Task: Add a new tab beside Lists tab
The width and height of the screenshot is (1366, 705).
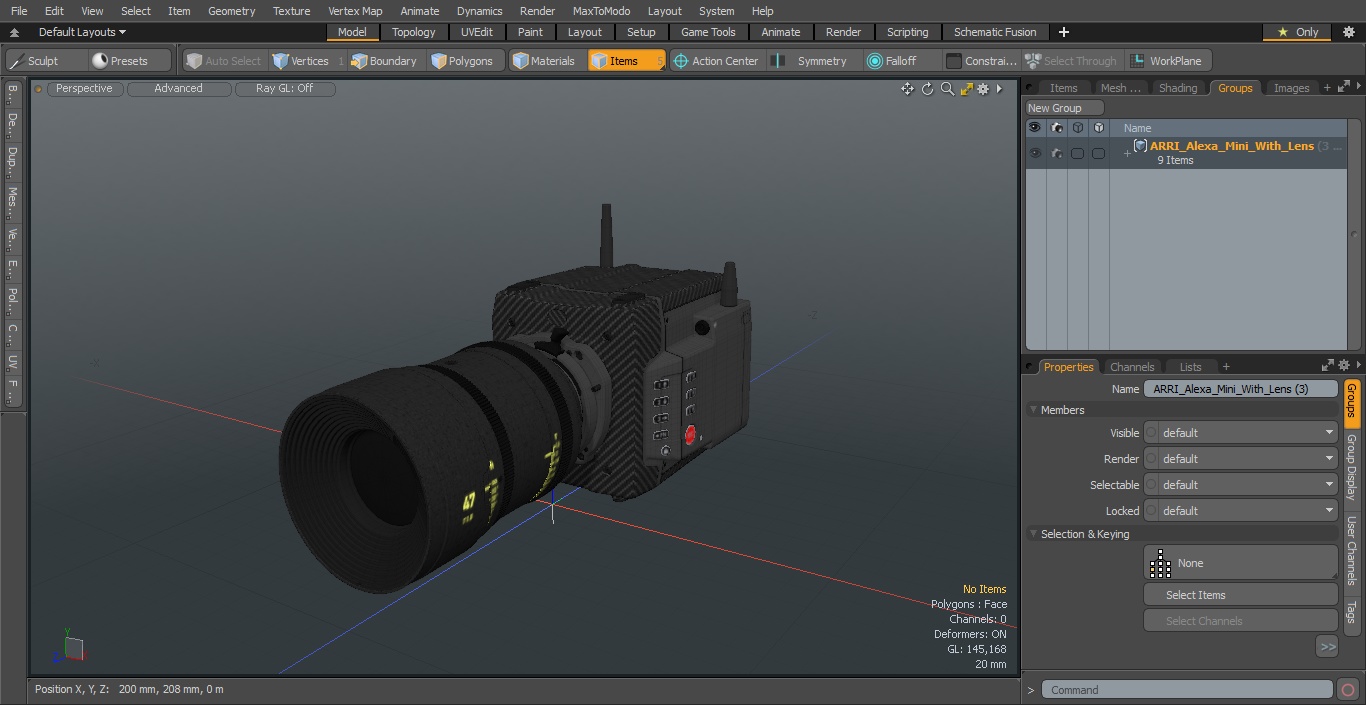Action: [x=1226, y=367]
